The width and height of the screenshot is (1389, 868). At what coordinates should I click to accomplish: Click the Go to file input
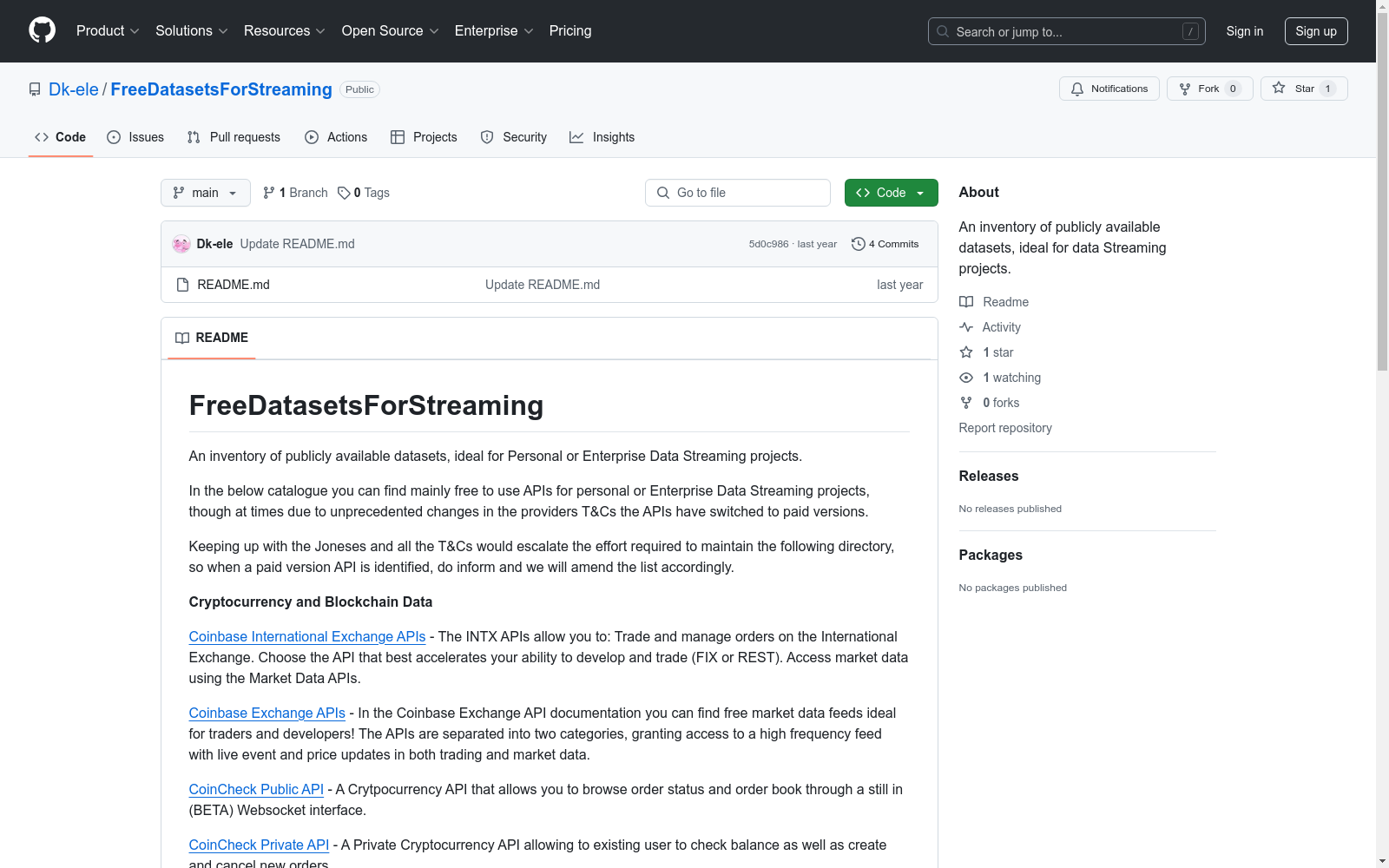coord(738,193)
